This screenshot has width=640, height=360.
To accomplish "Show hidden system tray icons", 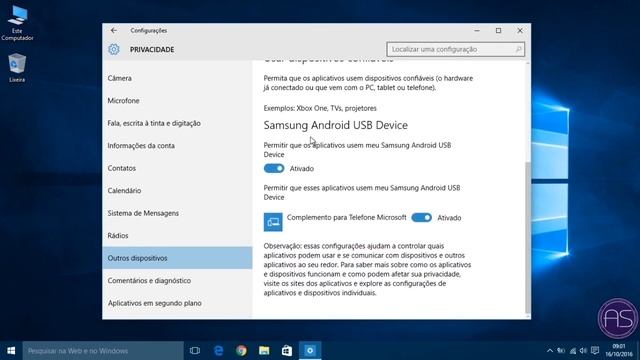I will point(550,351).
